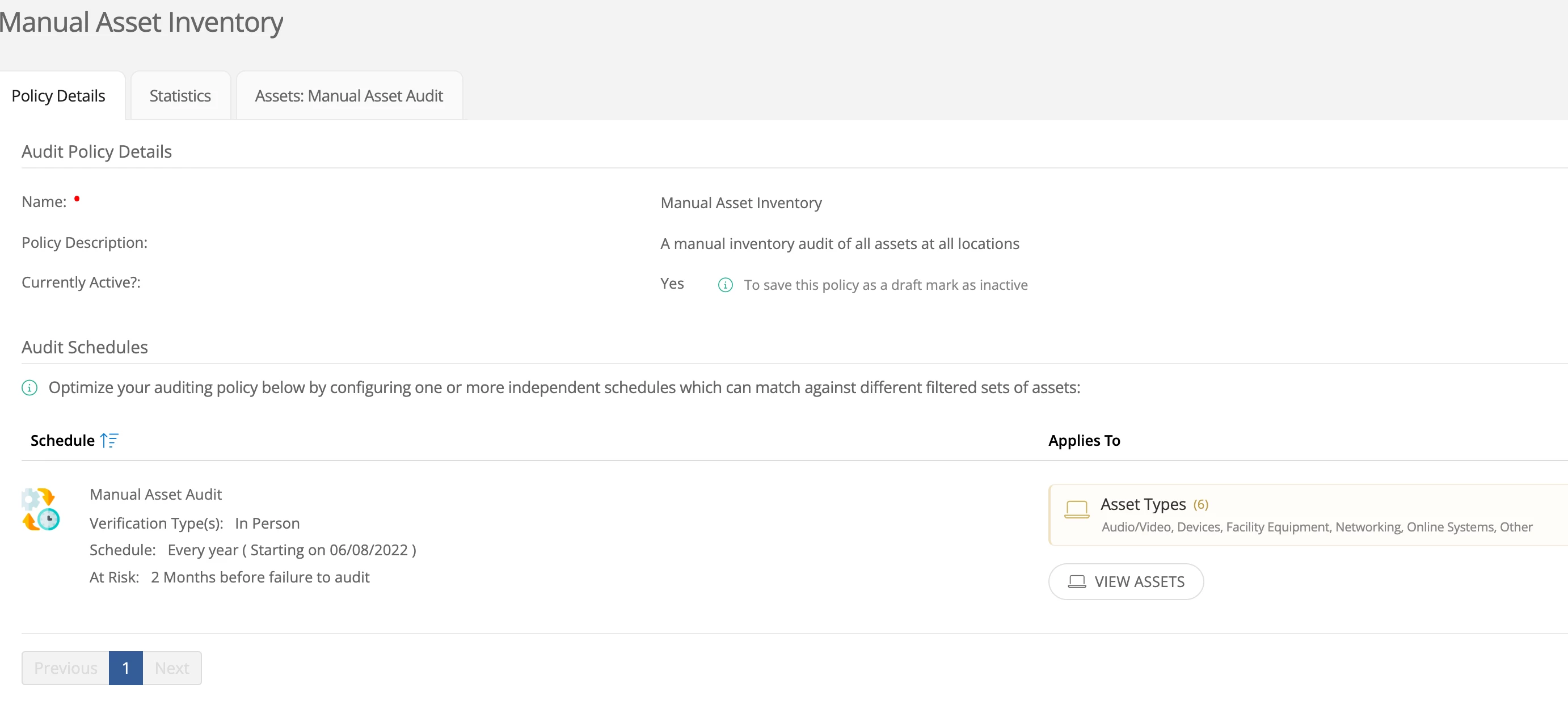This screenshot has width=1568, height=726.
Task: Click the Currently Active Yes value
Action: tap(671, 284)
